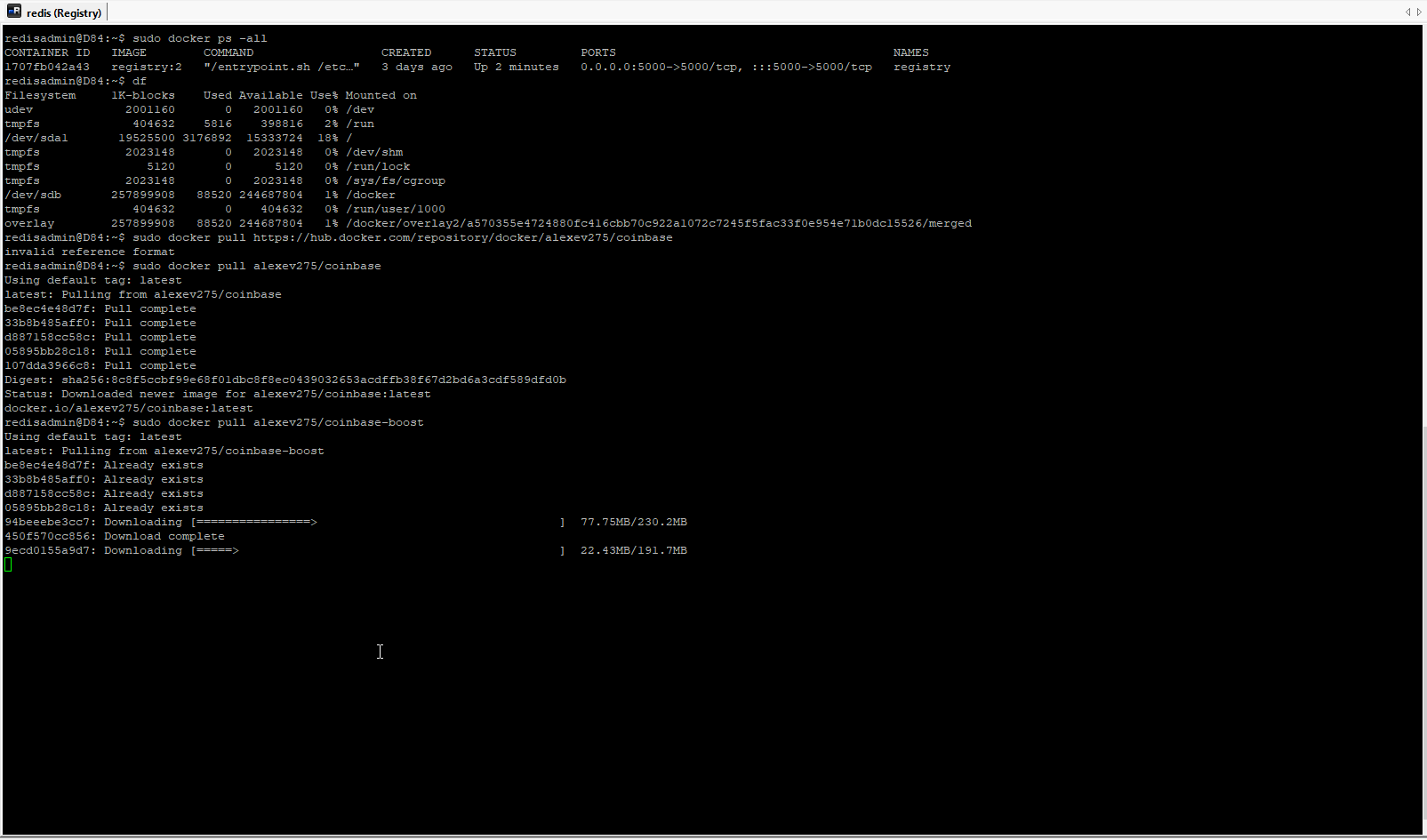Click the '1K-blocks' column header
This screenshot has height=840, width=1427.
click(x=143, y=95)
